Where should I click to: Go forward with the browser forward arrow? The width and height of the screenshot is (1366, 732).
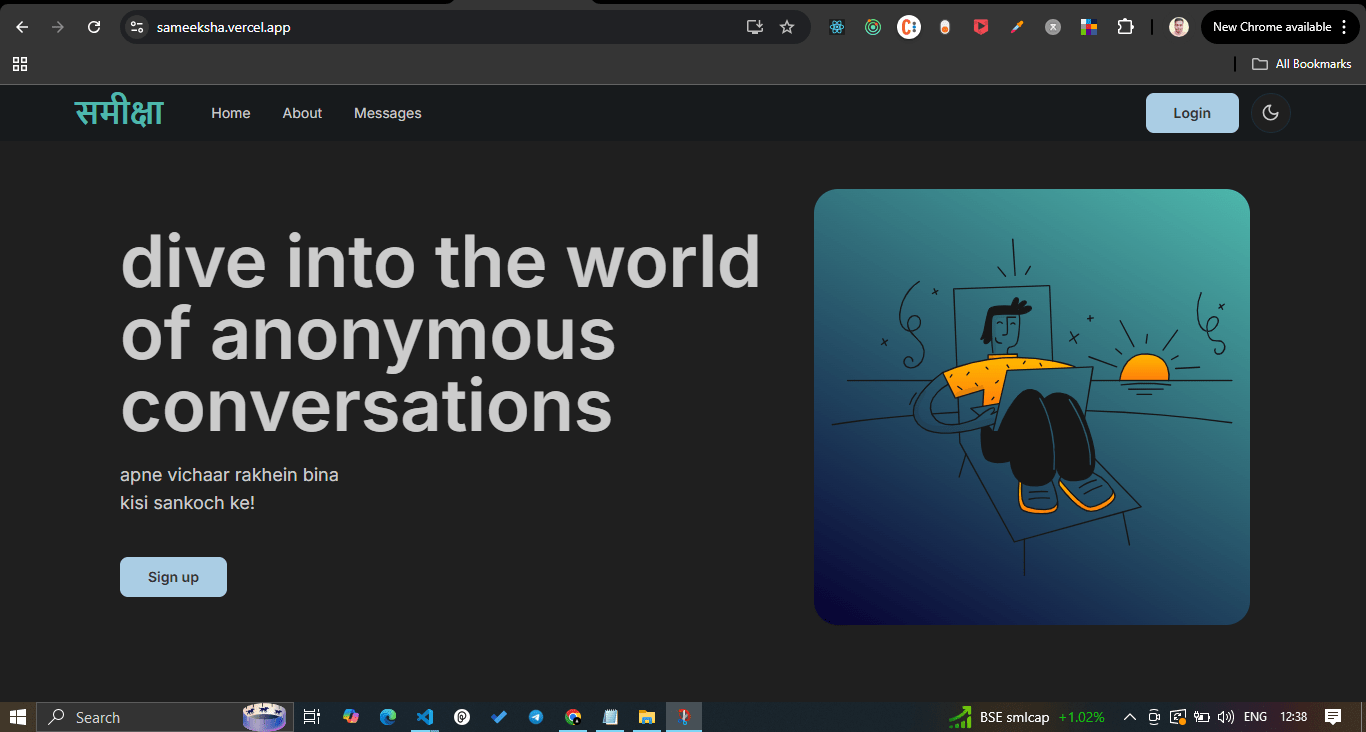point(58,27)
